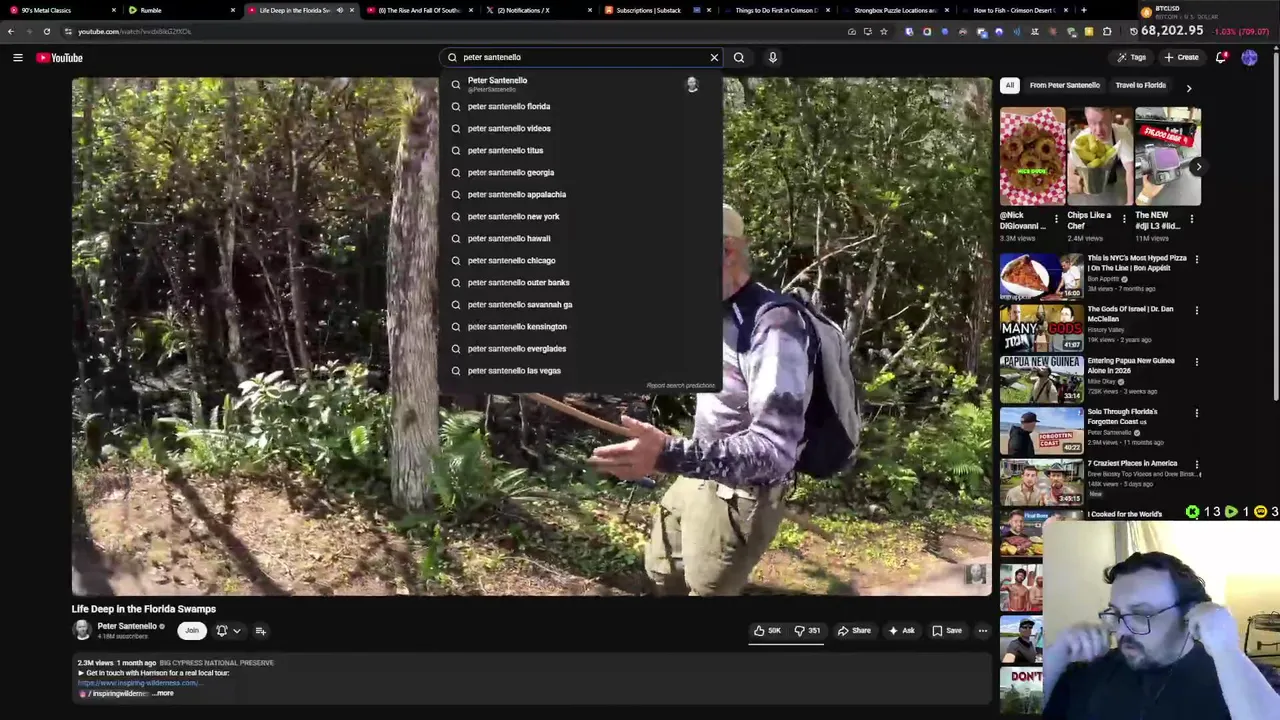The width and height of the screenshot is (1280, 720).
Task: Choose suggestion peter santenello titus
Action: [x=580, y=150]
